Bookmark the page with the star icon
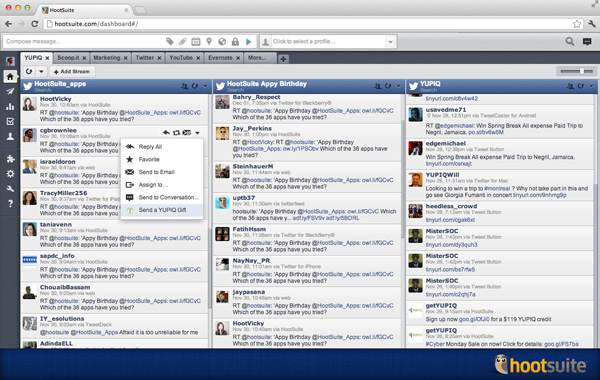 coord(577,24)
